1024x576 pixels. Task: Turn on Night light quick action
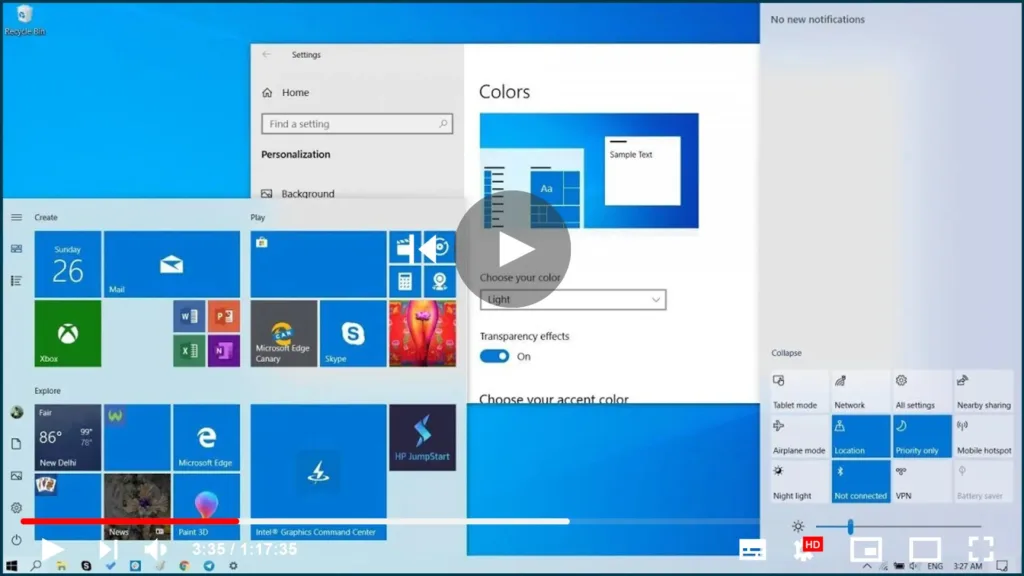click(x=799, y=481)
